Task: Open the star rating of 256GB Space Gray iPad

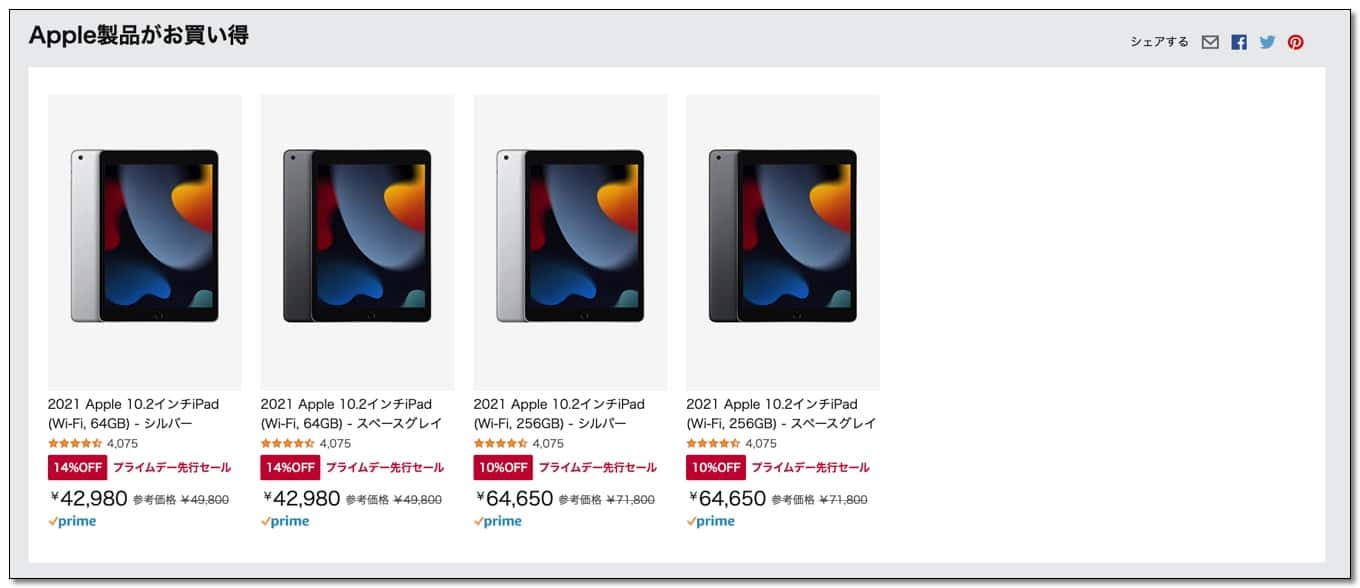Action: pyautogui.click(x=714, y=443)
